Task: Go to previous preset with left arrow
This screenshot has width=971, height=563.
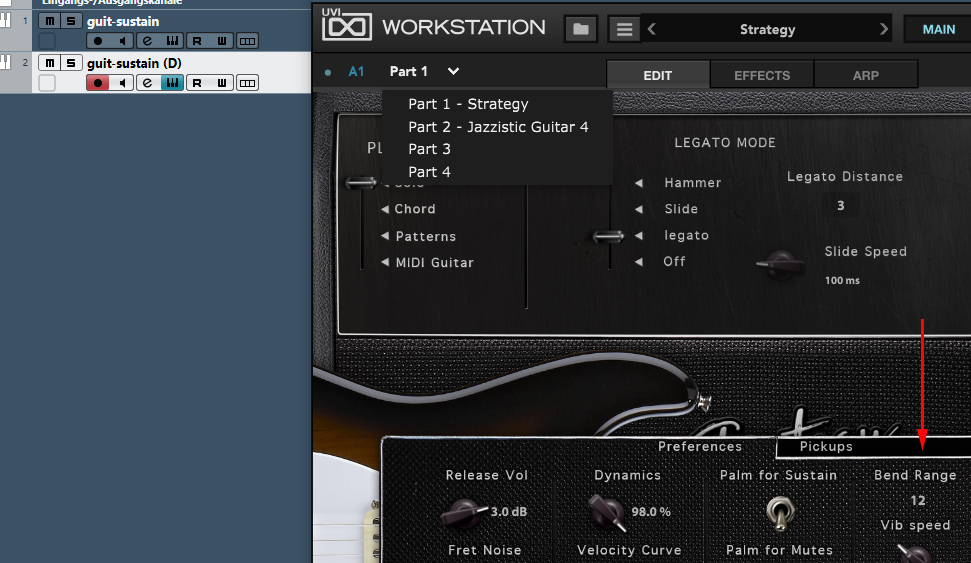Action: click(x=651, y=29)
